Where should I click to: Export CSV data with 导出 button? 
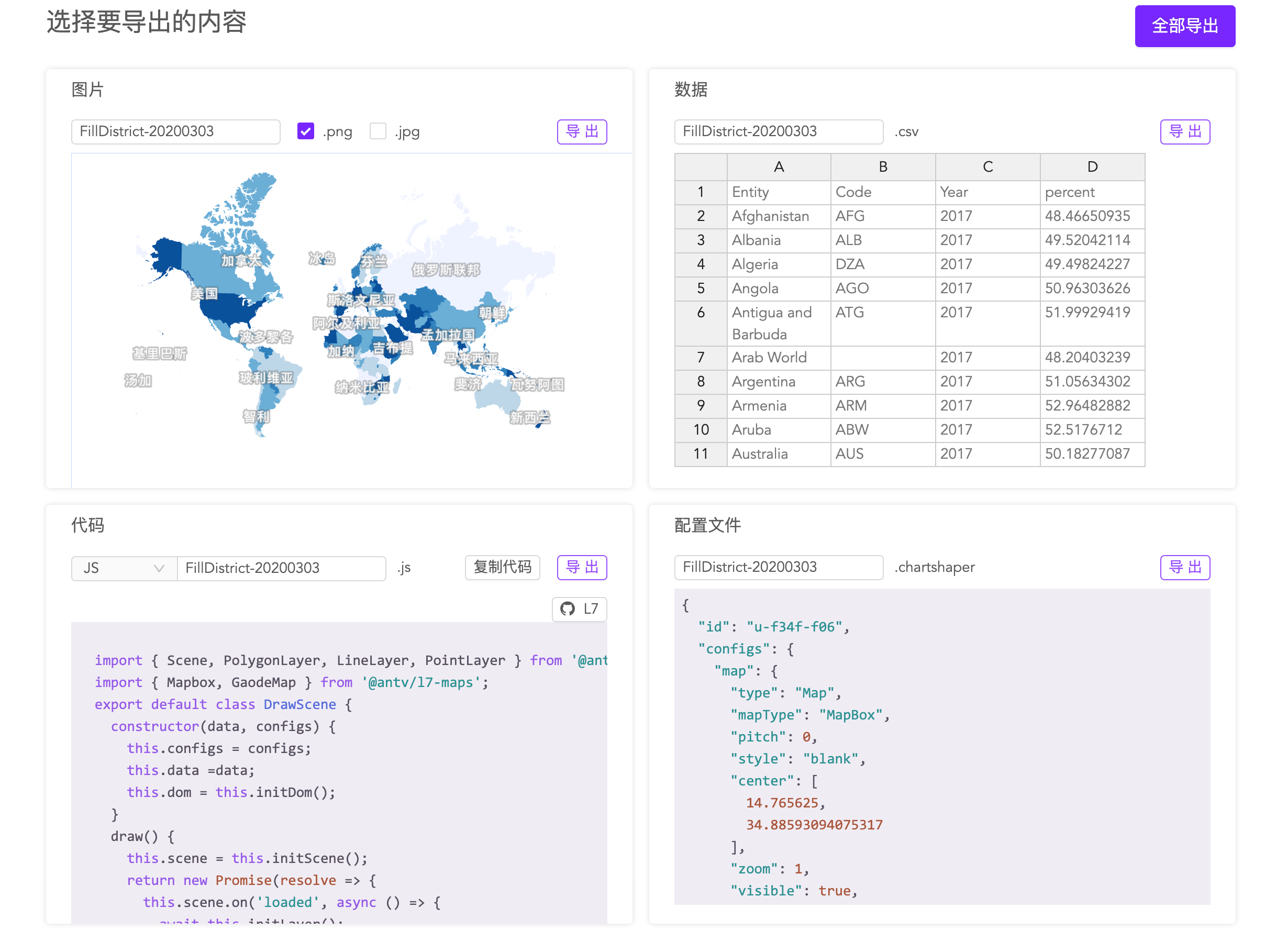click(x=1184, y=131)
